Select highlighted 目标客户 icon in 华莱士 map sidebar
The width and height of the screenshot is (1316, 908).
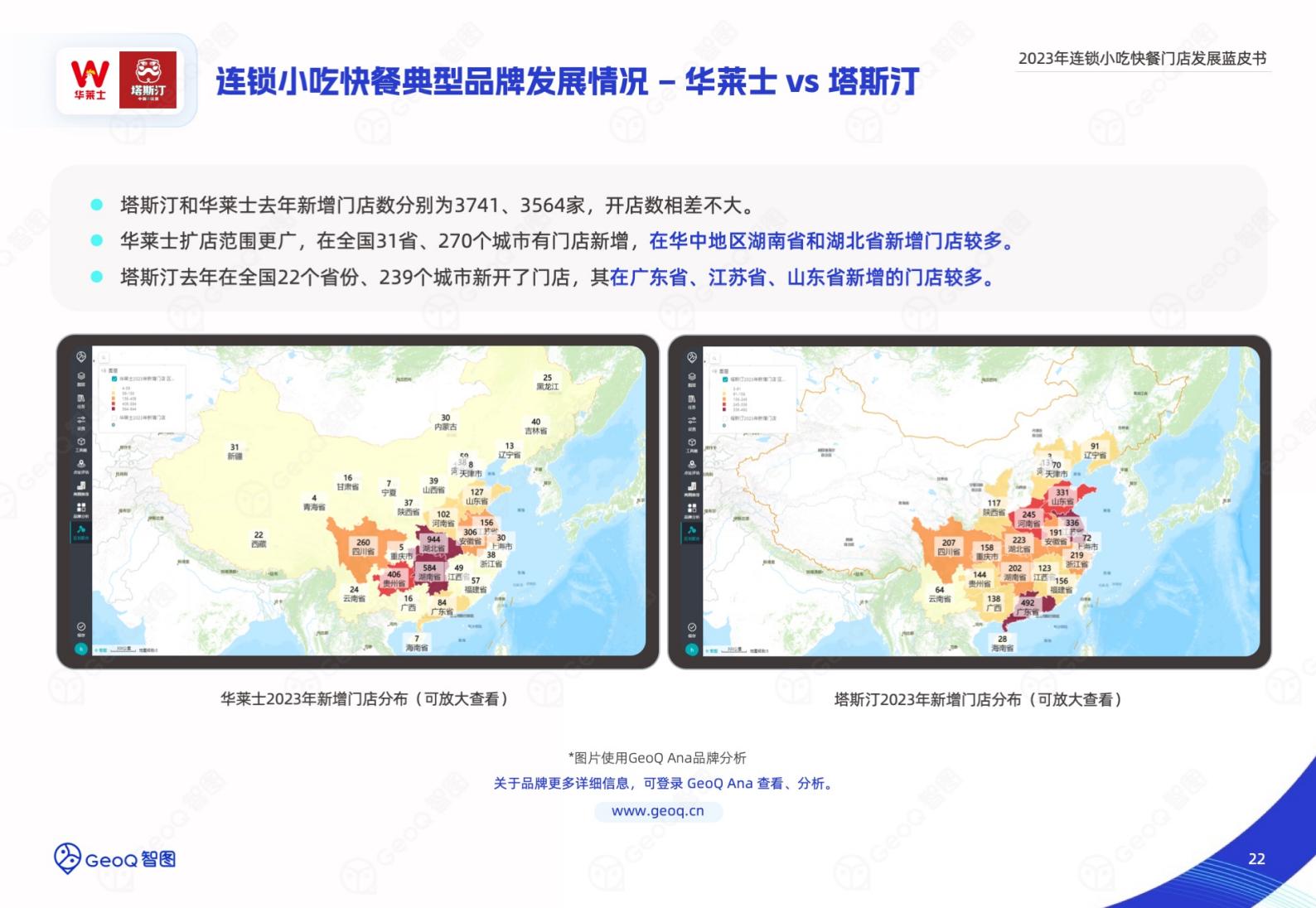coord(81,532)
